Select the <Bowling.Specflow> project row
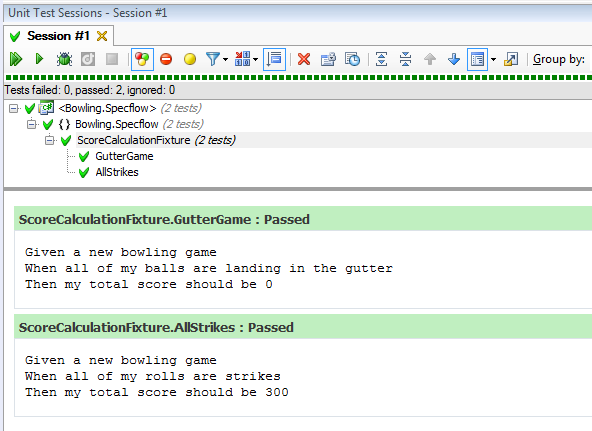The width and height of the screenshot is (592, 431). [x=130, y=108]
